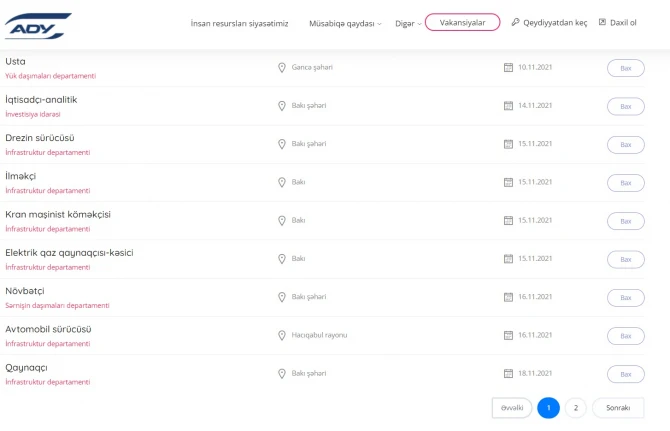Click the calendar icon beside 10.11.2021
Image resolution: width=670 pixels, height=431 pixels.
(x=508, y=67)
